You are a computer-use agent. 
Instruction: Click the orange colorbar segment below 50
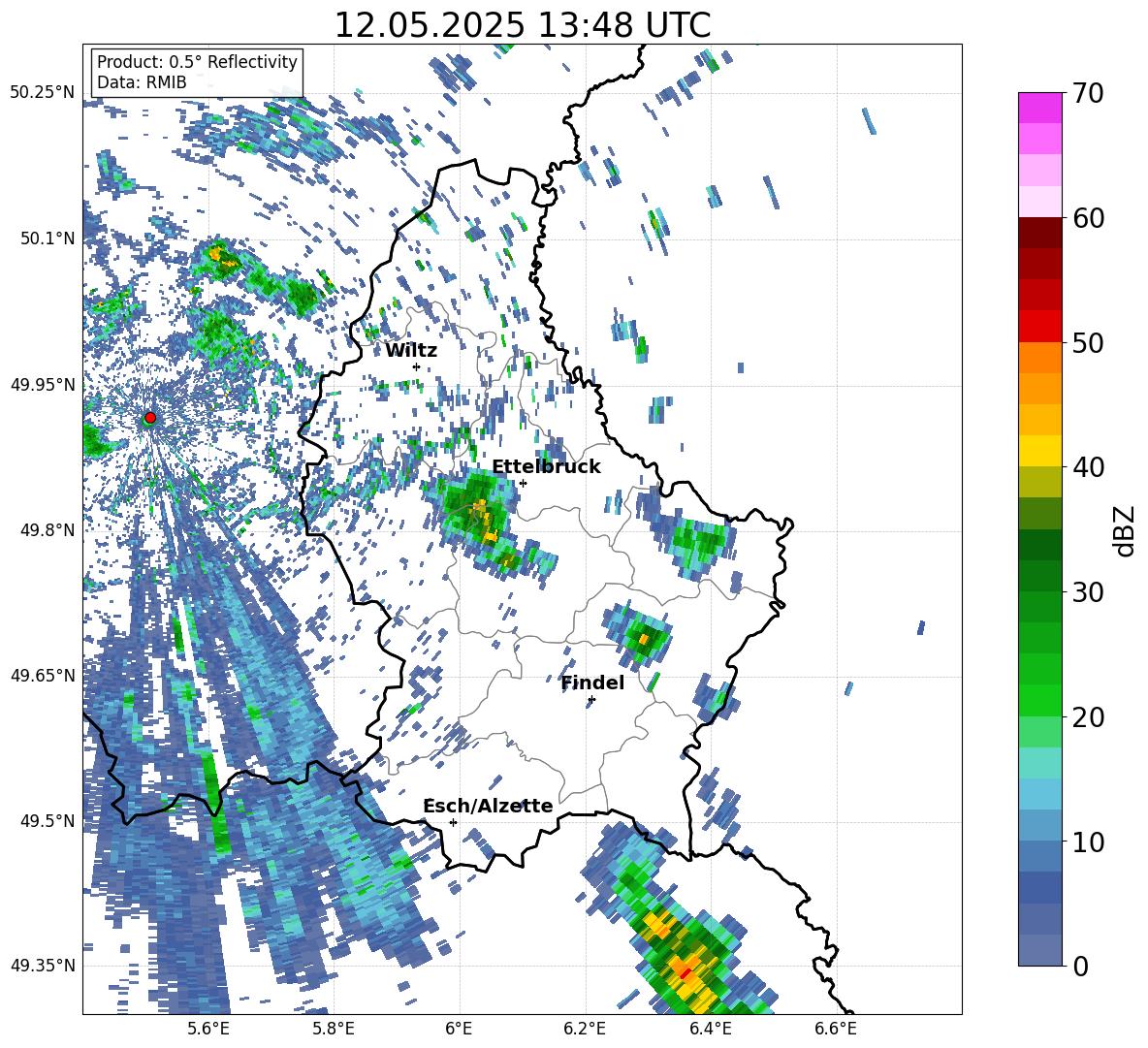point(1039,357)
